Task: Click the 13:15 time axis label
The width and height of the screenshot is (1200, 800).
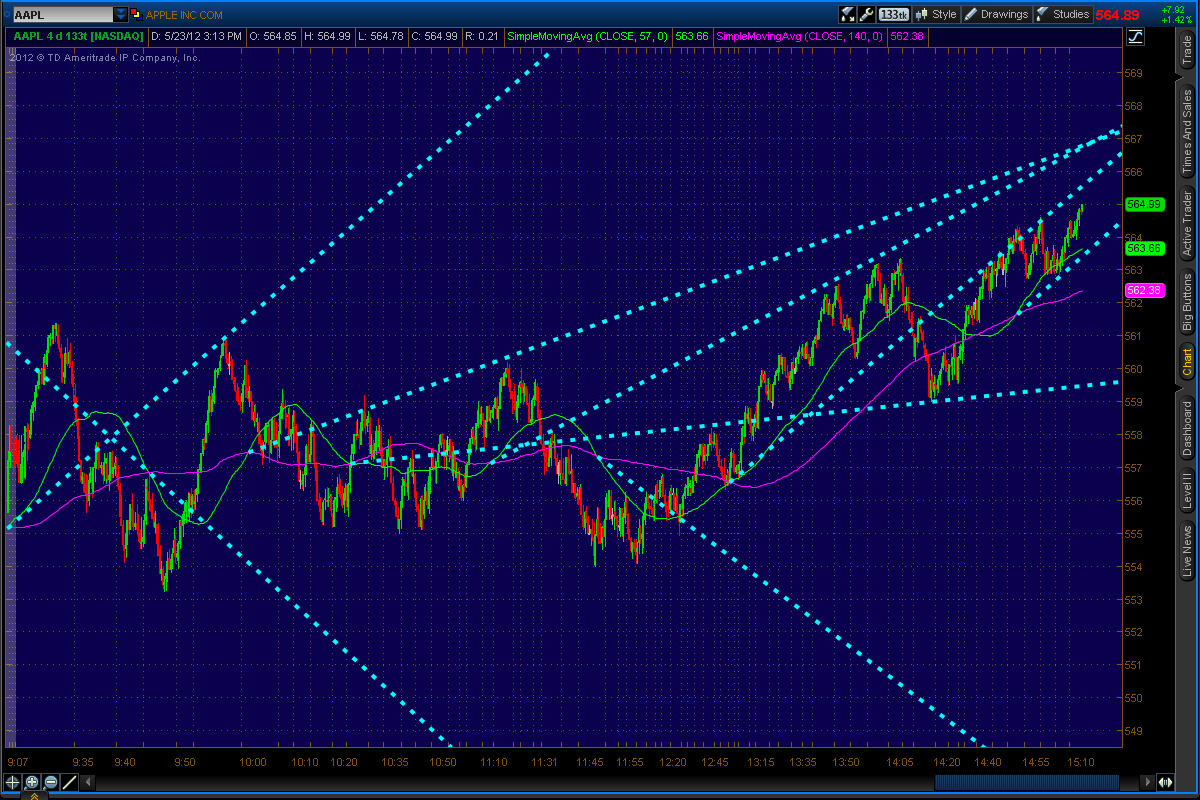Action: (x=760, y=763)
